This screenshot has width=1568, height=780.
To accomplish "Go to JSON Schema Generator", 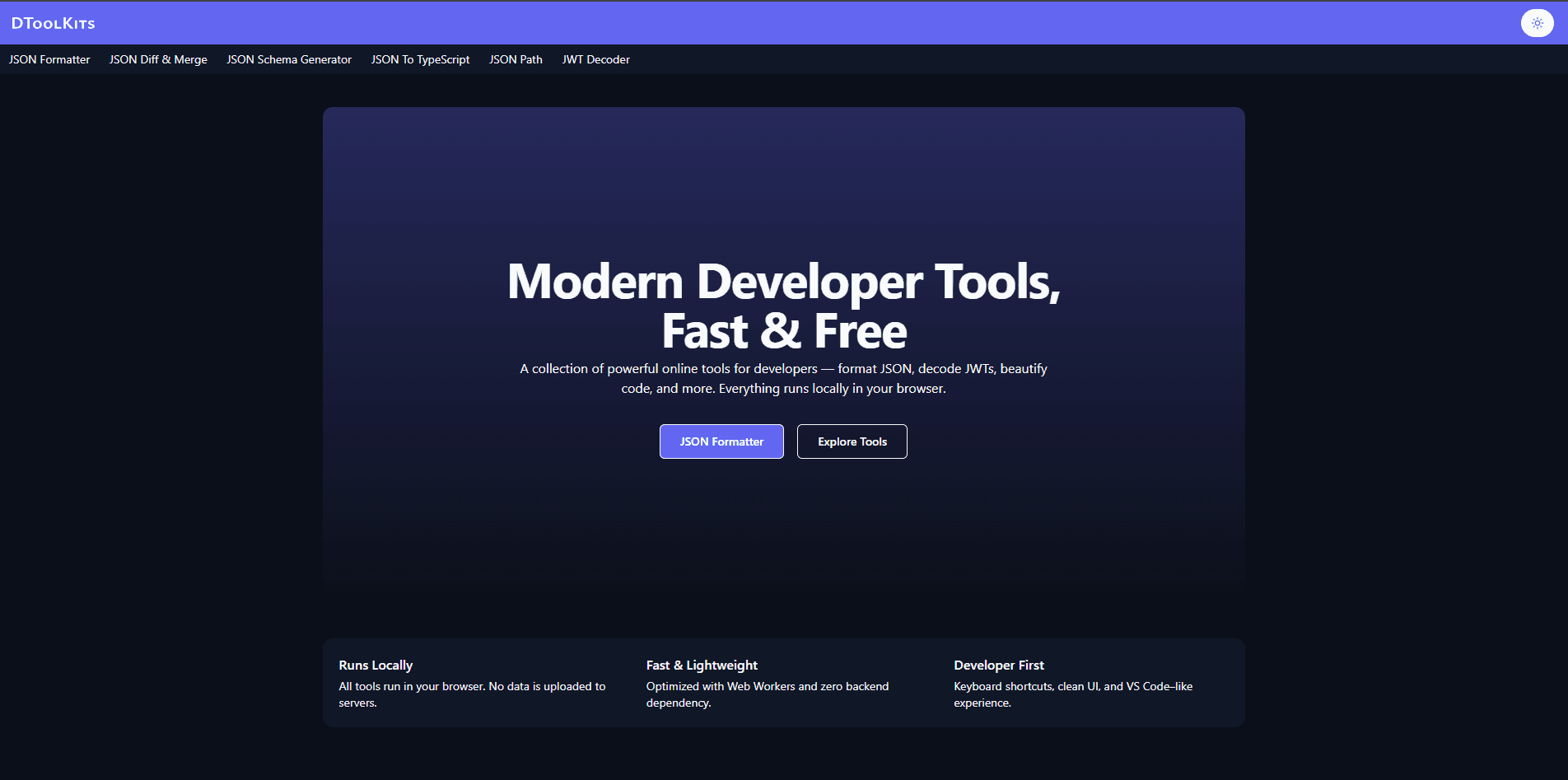I will 289,59.
